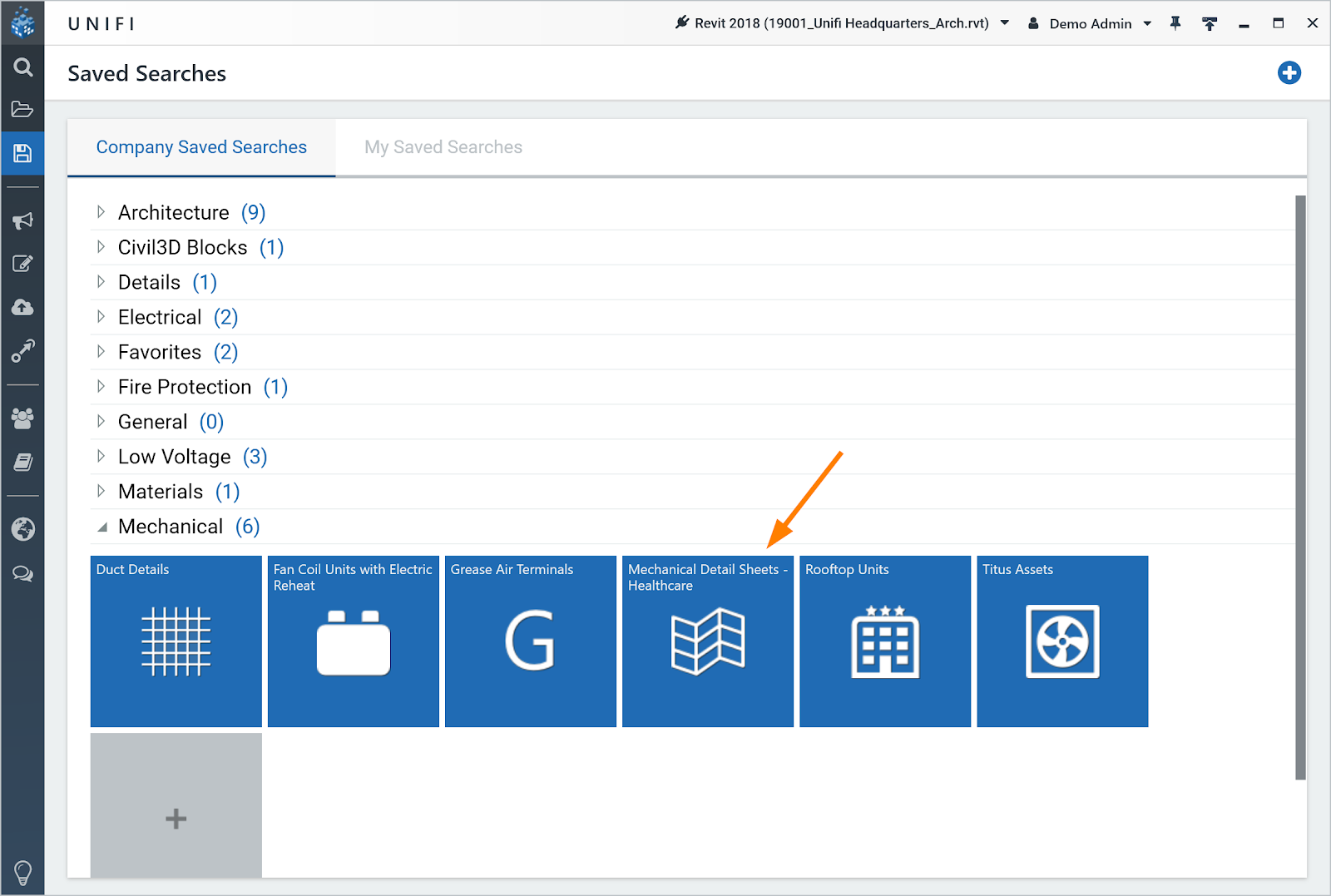Open the cloud upload icon in sidebar

click(22, 307)
